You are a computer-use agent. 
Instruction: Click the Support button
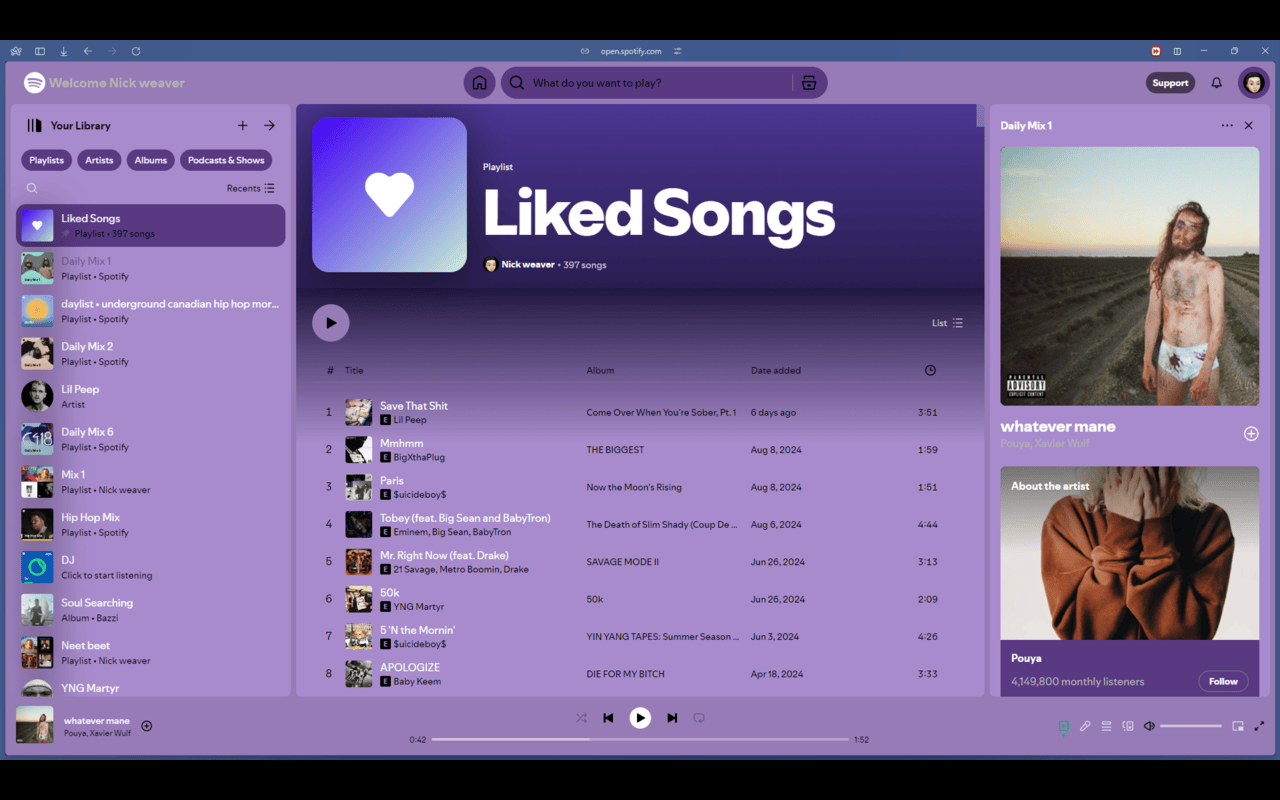click(x=1170, y=83)
